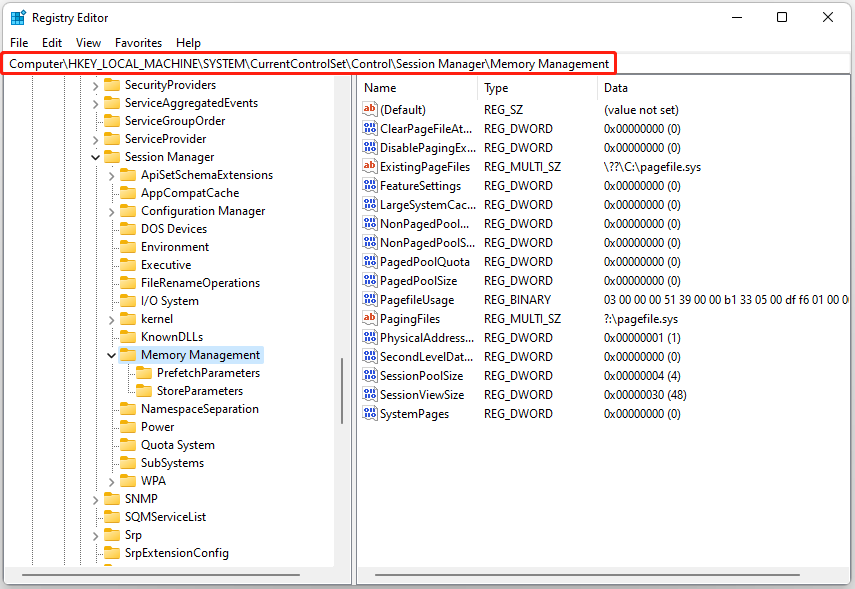Expand the SecurityProviders key
This screenshot has width=855, height=589.
[x=95, y=86]
